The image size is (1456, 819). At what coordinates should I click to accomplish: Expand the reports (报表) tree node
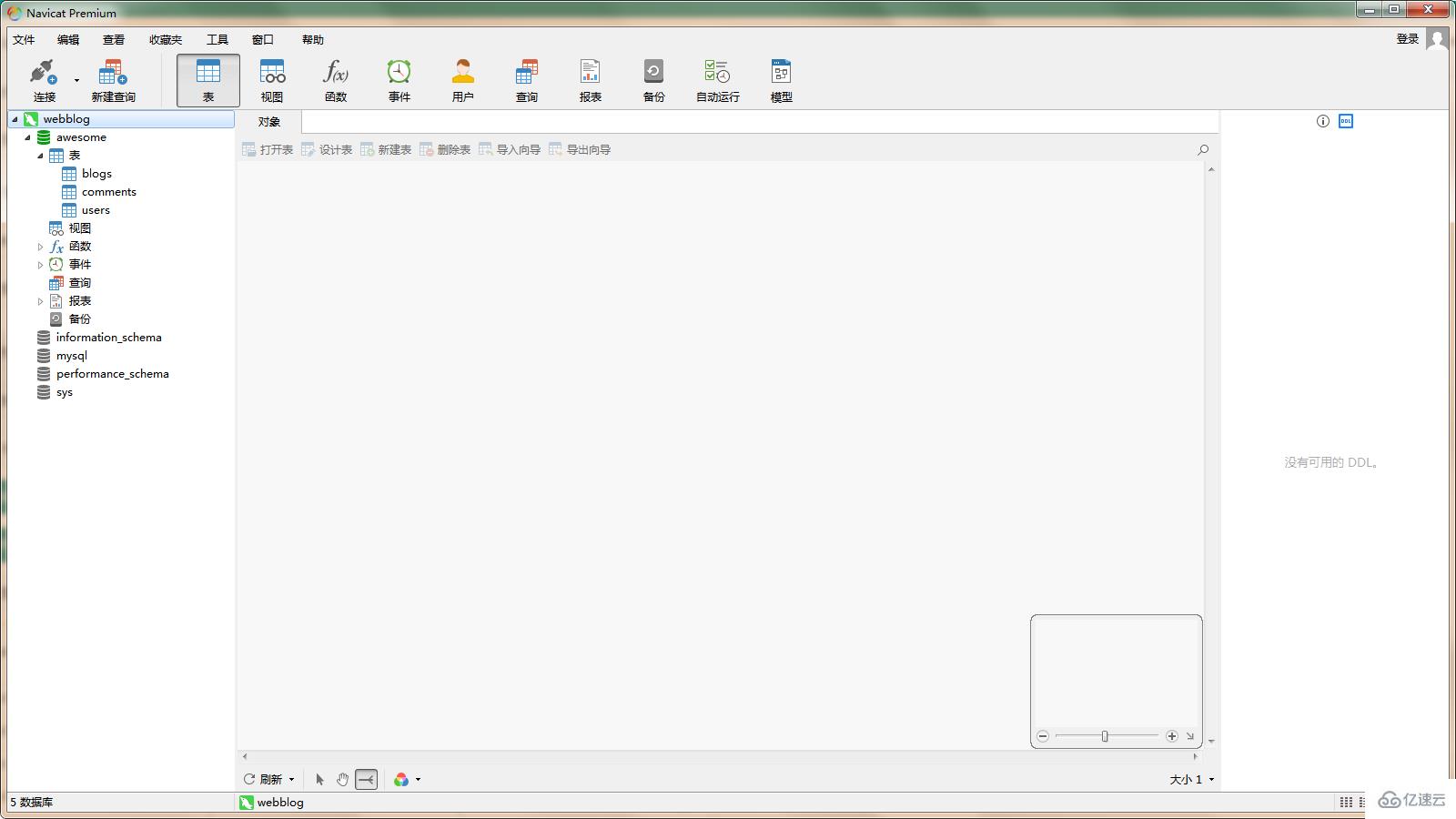(x=40, y=301)
